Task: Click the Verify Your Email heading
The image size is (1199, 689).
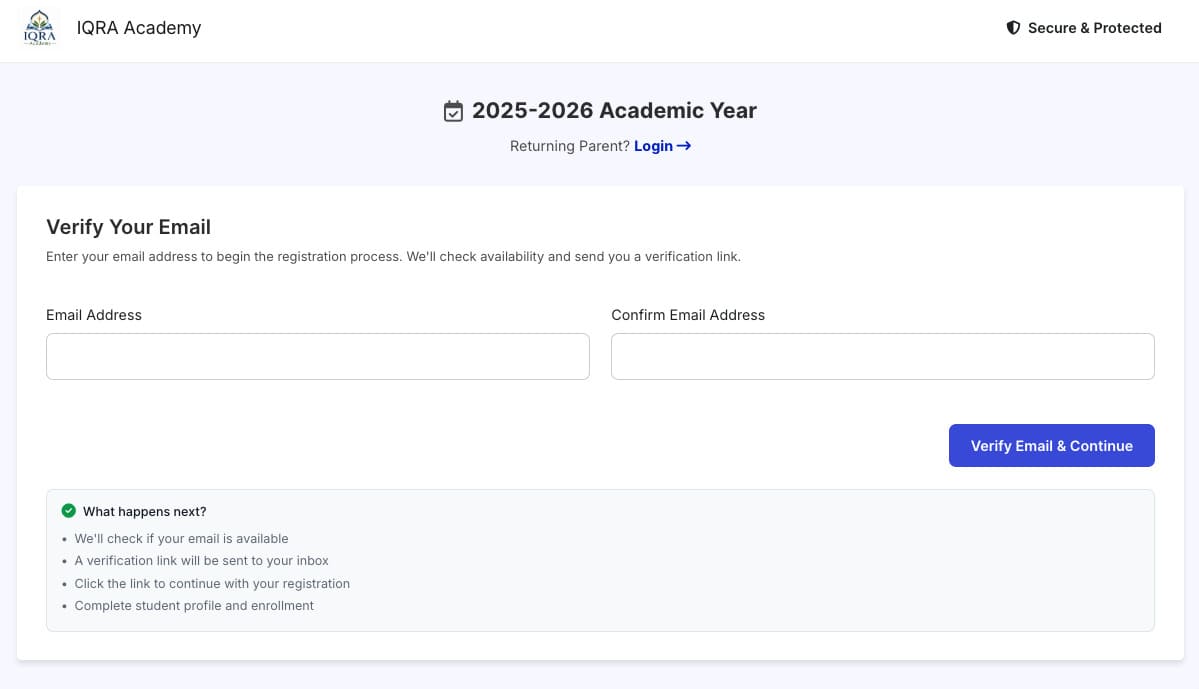Action: pyautogui.click(x=128, y=227)
